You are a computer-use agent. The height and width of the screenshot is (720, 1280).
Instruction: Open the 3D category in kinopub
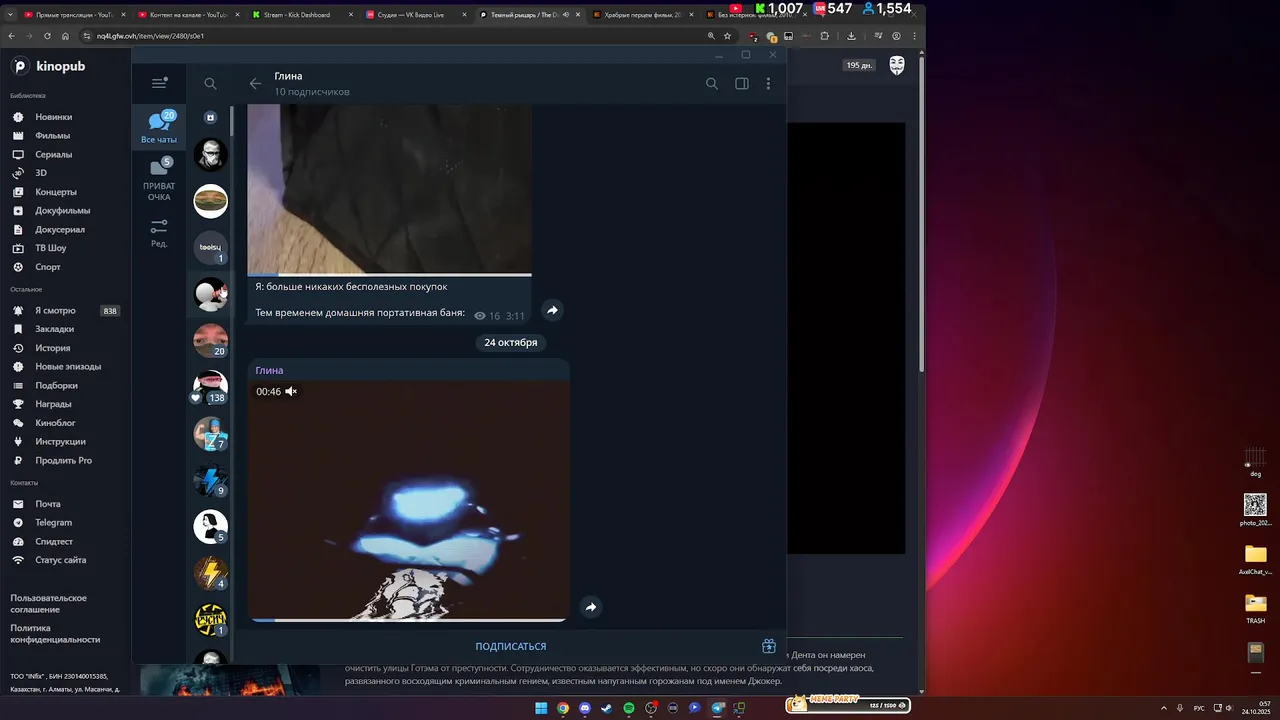tap(40, 173)
